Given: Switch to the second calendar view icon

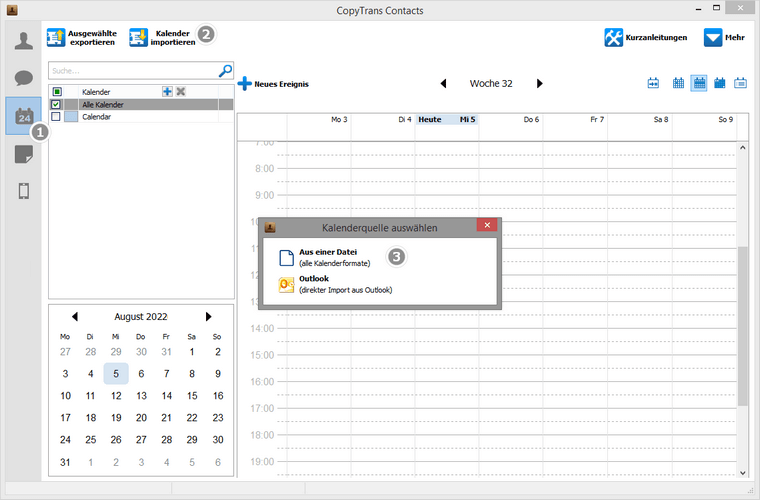Looking at the screenshot, I should pyautogui.click(x=678, y=83).
